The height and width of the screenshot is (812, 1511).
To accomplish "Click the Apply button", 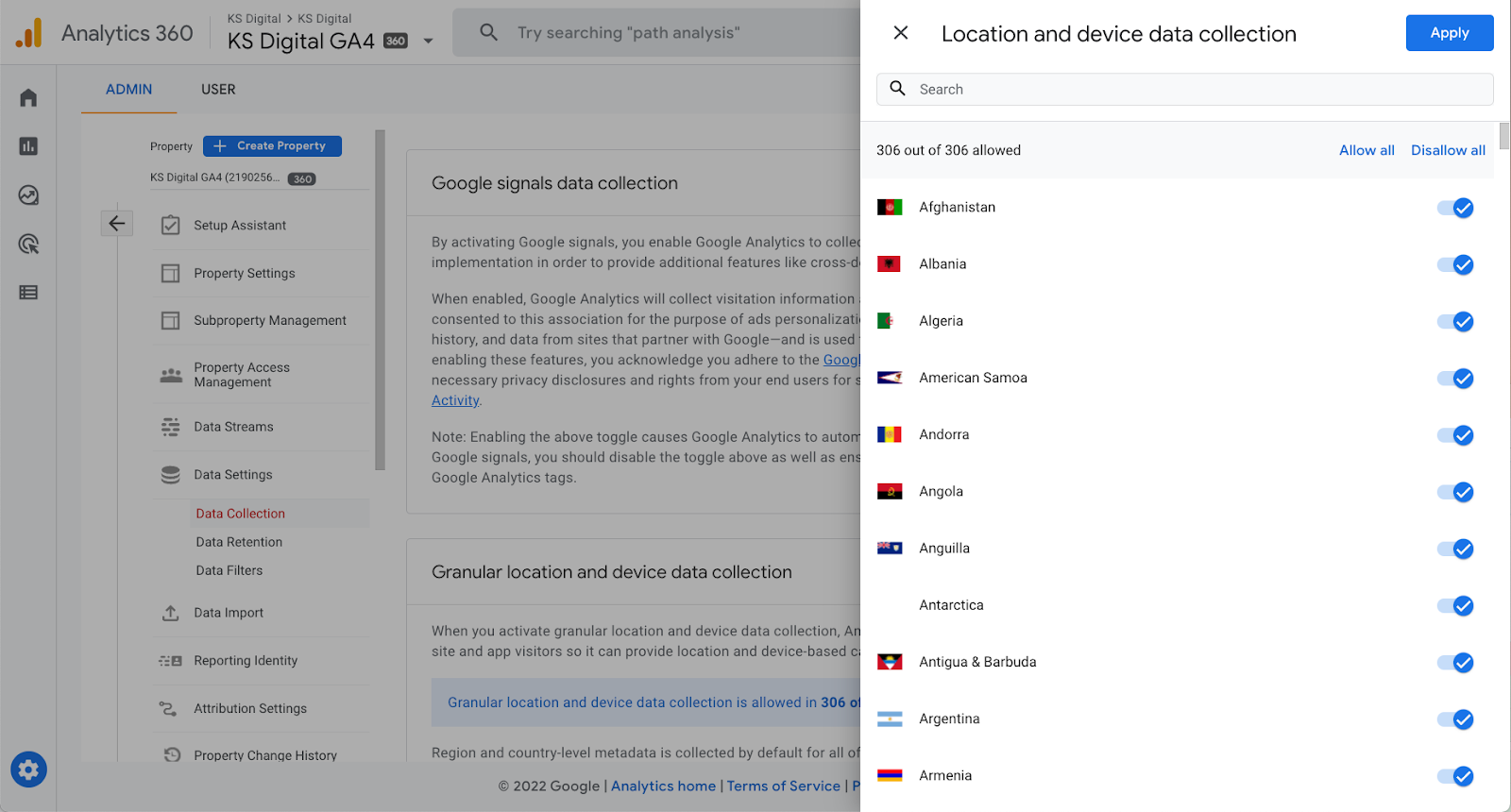I will [x=1450, y=33].
